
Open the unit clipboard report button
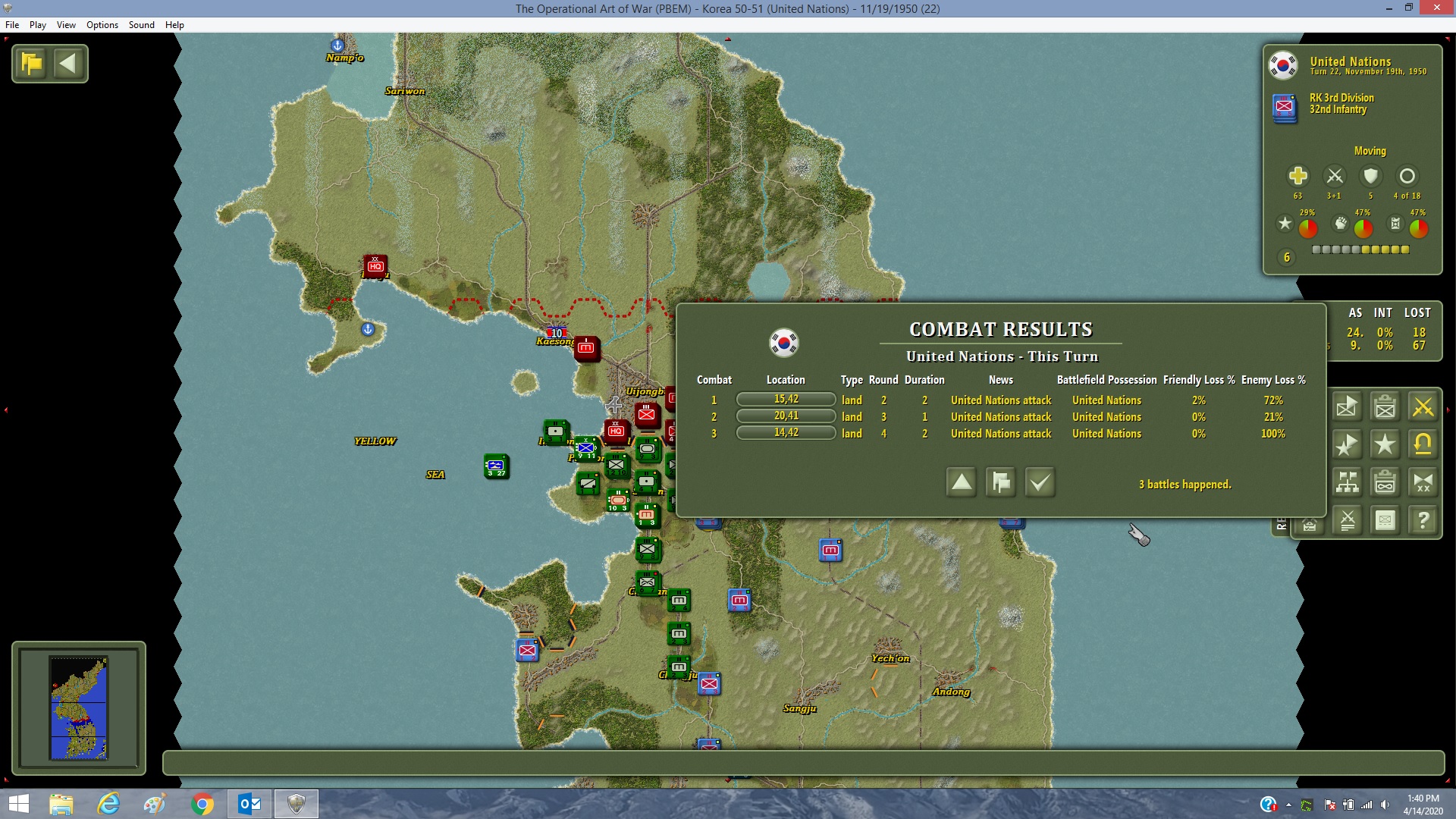click(x=1385, y=407)
